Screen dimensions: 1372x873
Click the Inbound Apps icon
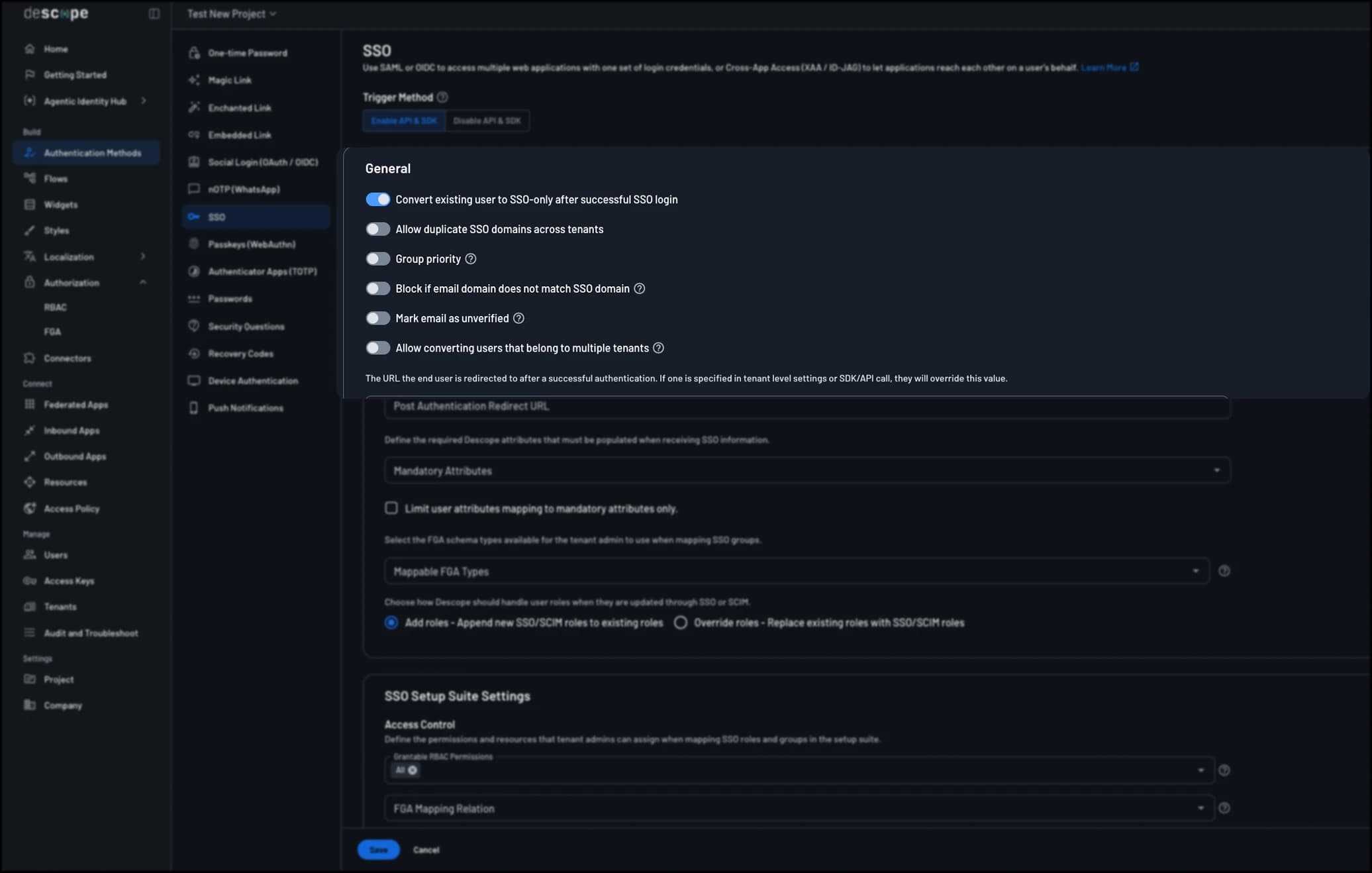pyautogui.click(x=29, y=431)
